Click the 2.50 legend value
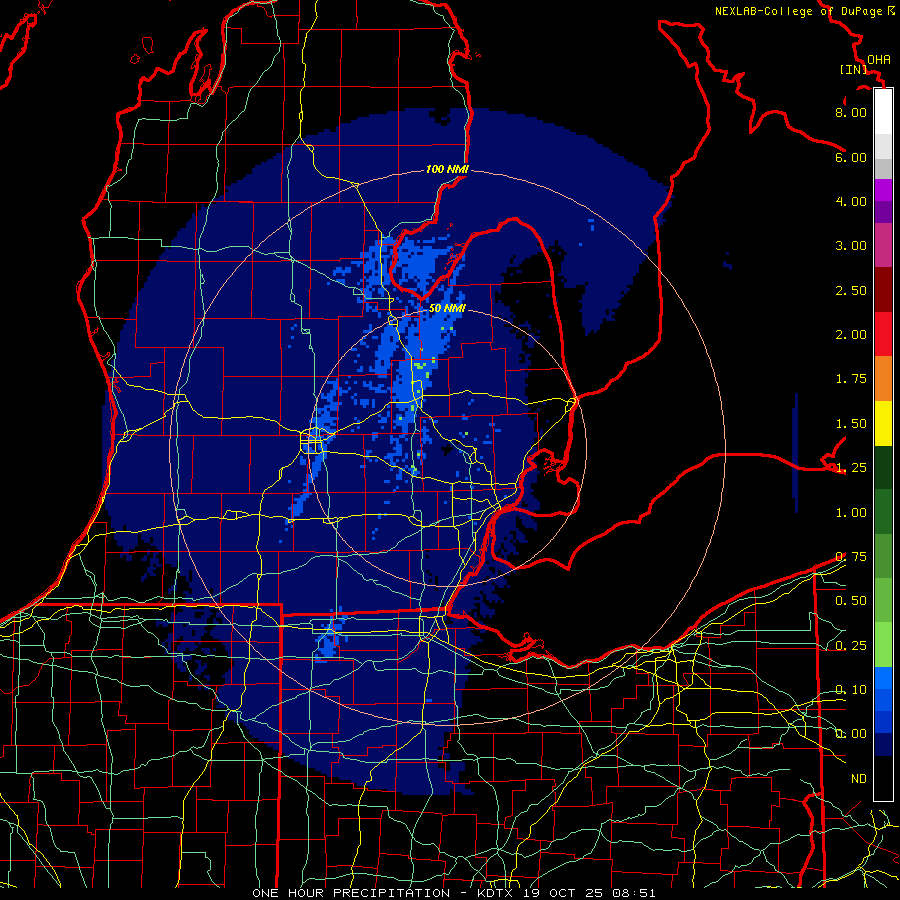 (851, 290)
